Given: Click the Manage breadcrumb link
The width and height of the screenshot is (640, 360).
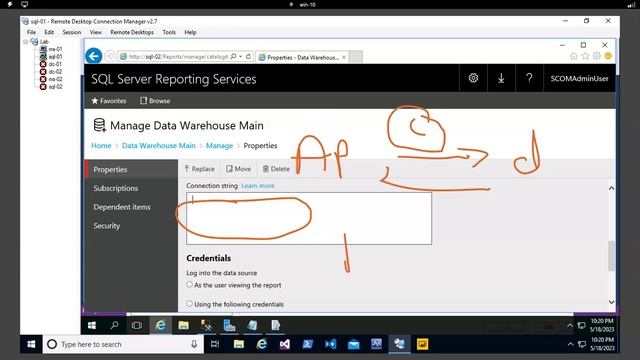Looking at the screenshot, I should coord(219,146).
